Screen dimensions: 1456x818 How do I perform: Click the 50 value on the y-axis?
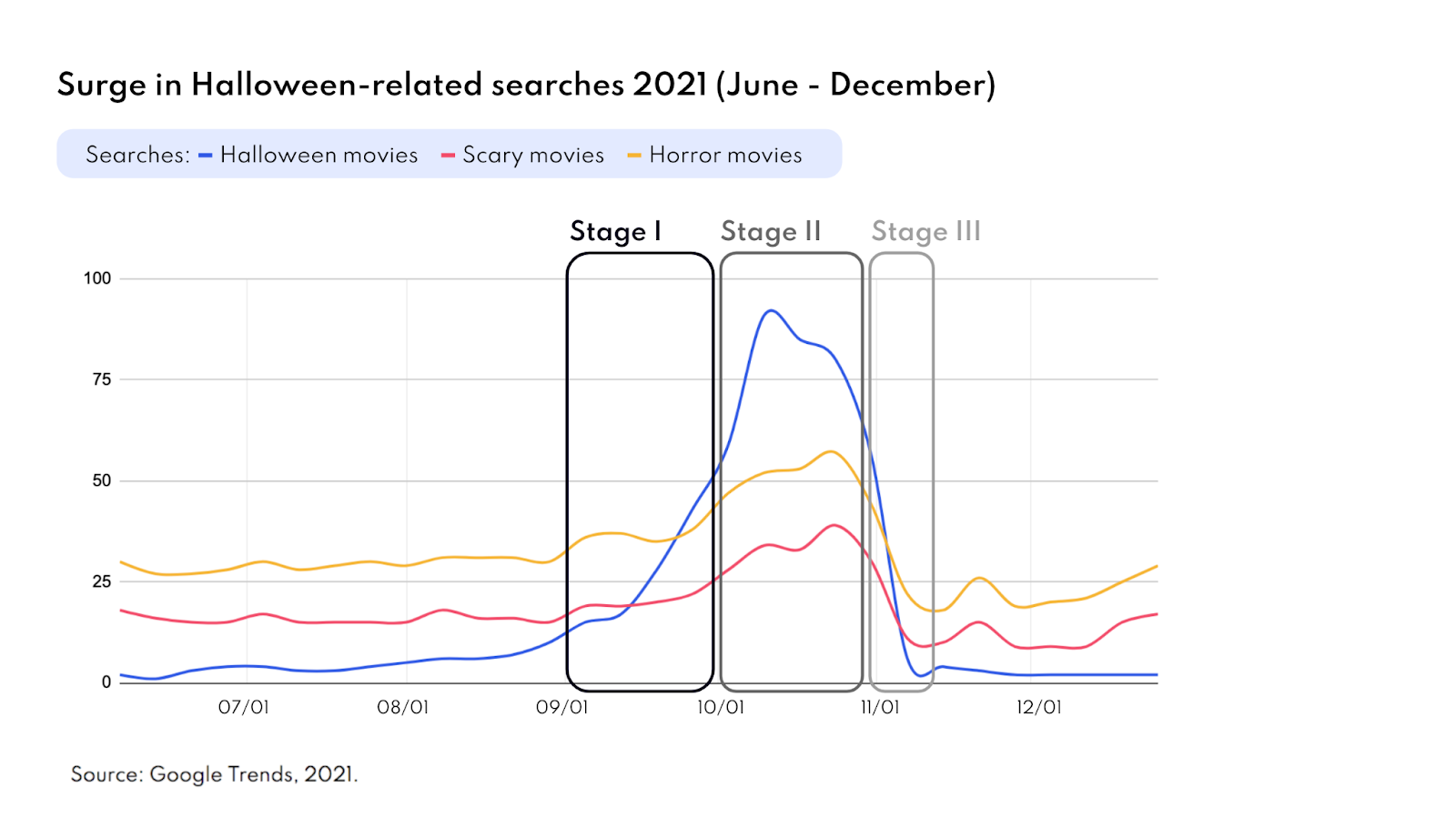(x=101, y=480)
